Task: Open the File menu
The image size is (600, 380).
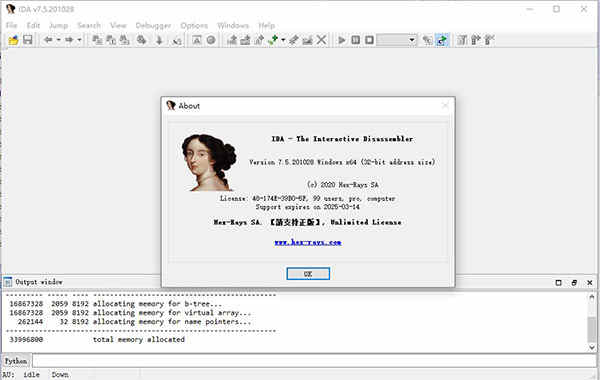Action: click(11, 25)
